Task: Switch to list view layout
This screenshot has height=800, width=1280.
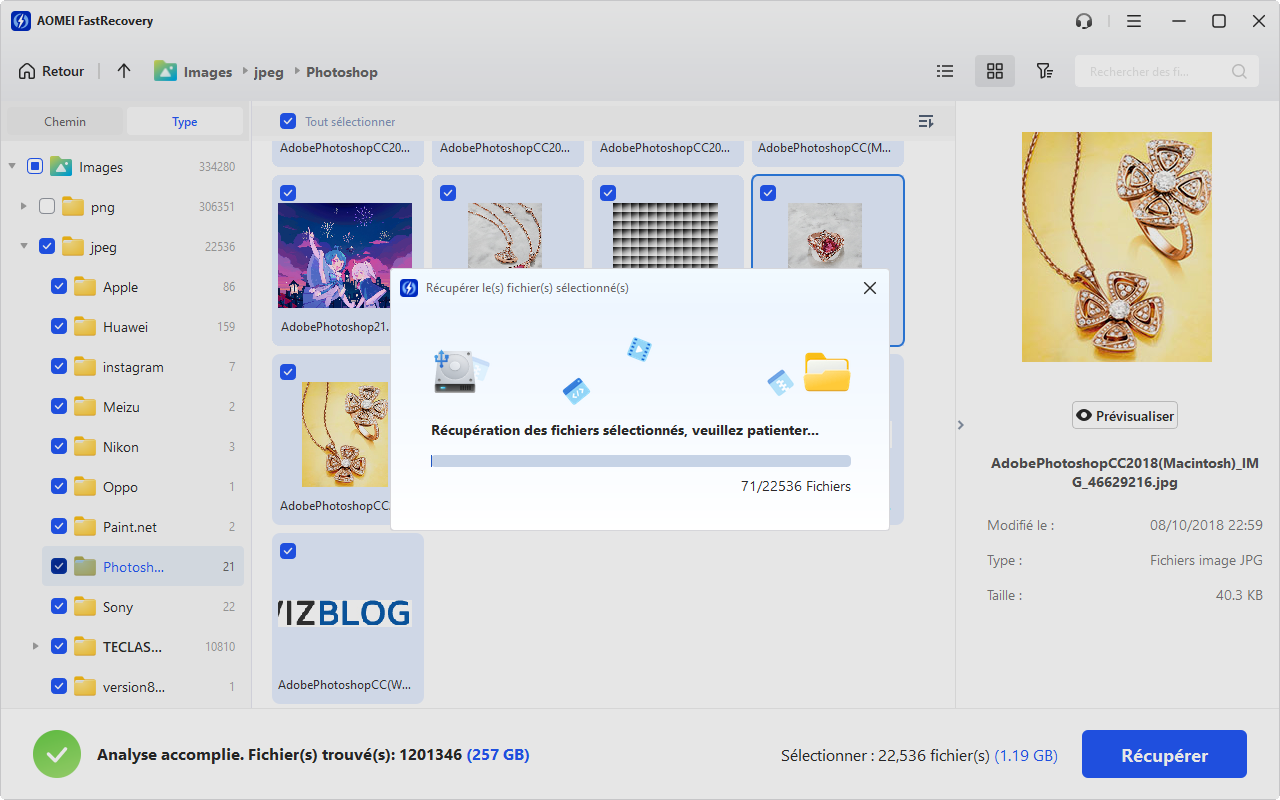Action: [945, 71]
